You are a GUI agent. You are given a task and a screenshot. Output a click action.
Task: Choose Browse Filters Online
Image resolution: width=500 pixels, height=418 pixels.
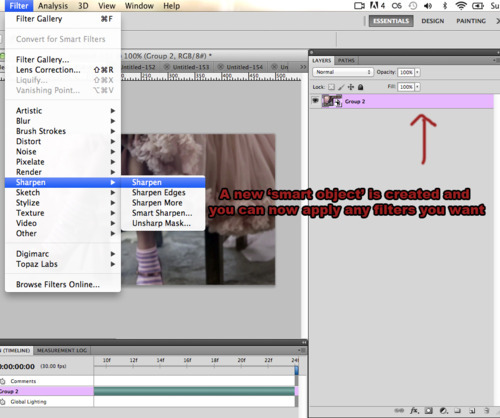pyautogui.click(x=63, y=285)
